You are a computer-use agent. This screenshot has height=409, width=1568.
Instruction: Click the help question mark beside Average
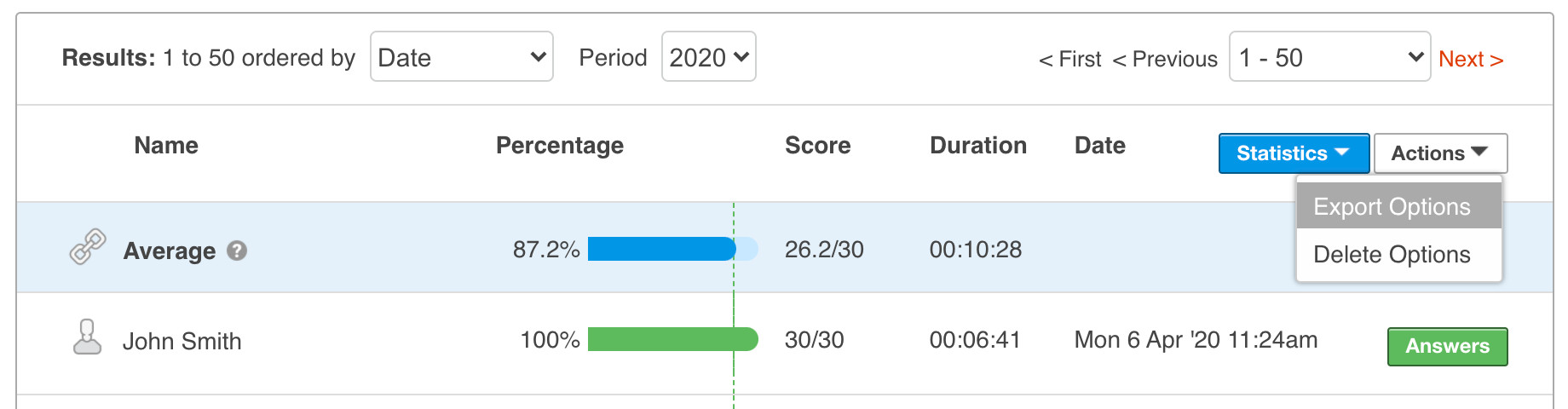coord(237,251)
